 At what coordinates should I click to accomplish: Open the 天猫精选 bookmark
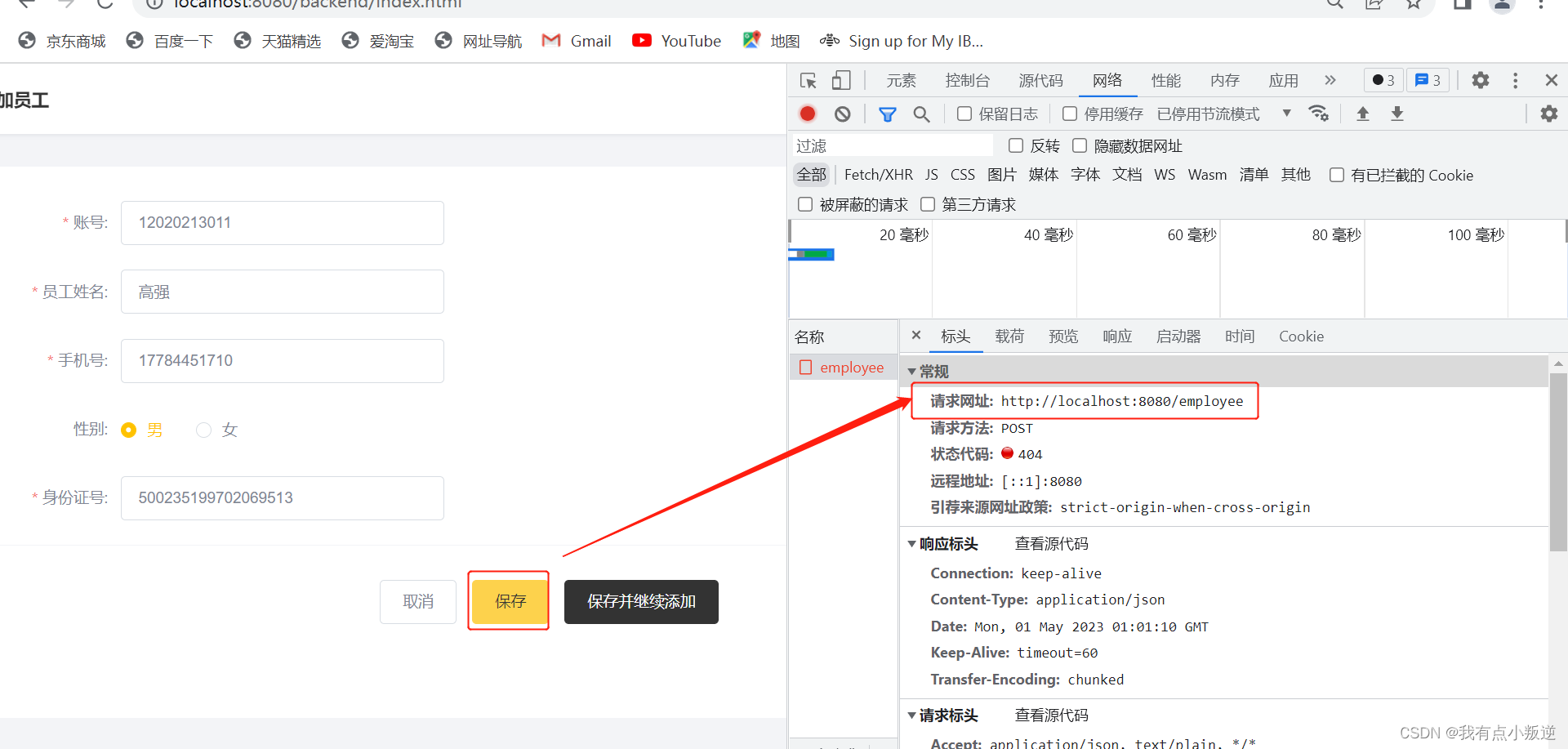click(277, 41)
